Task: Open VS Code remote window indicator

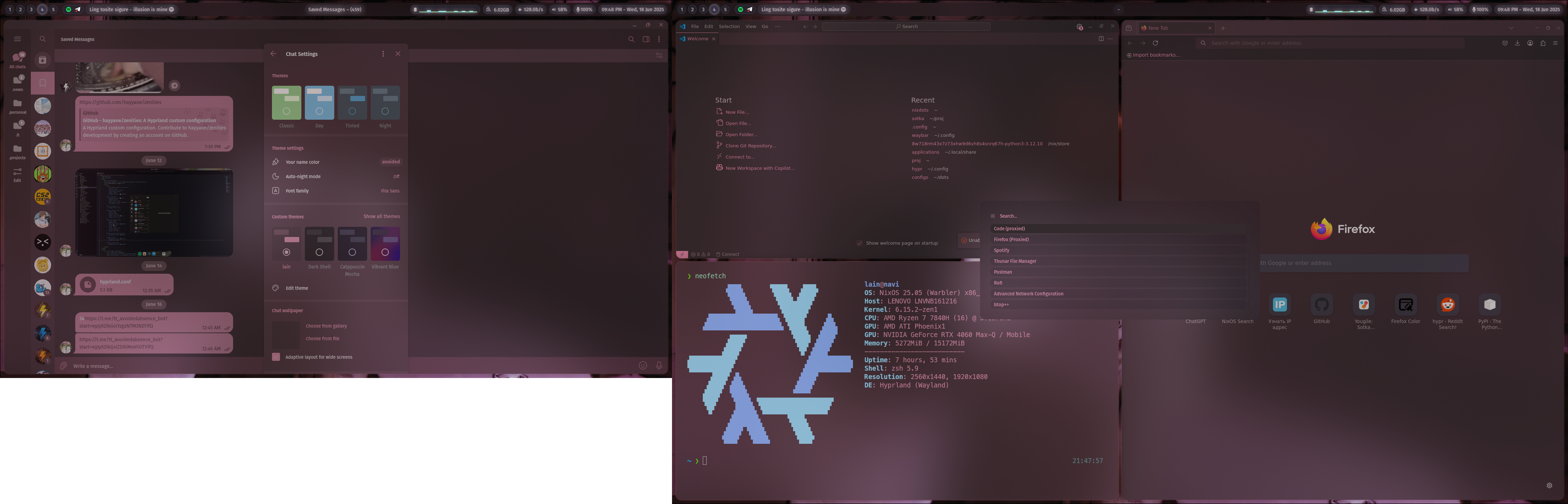Action: click(x=682, y=254)
